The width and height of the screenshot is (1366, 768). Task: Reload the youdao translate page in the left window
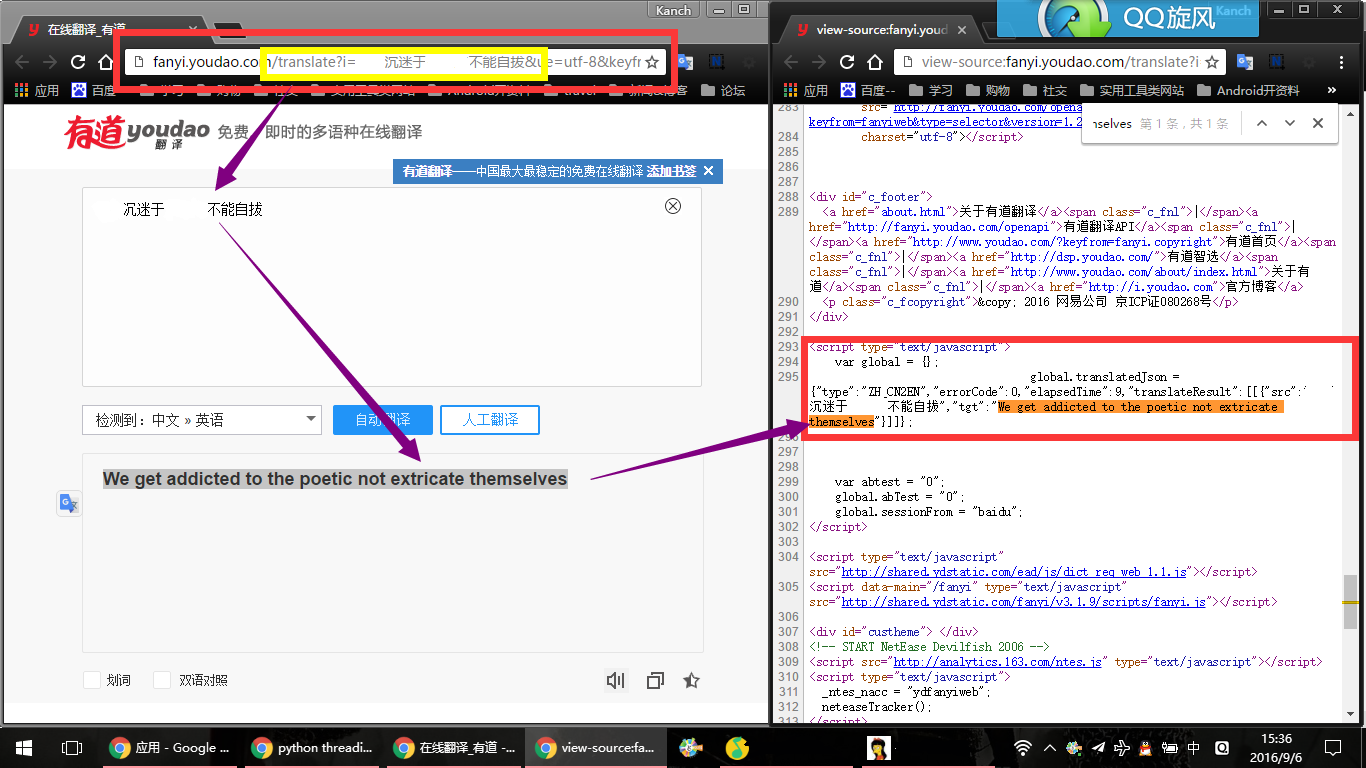[x=78, y=62]
